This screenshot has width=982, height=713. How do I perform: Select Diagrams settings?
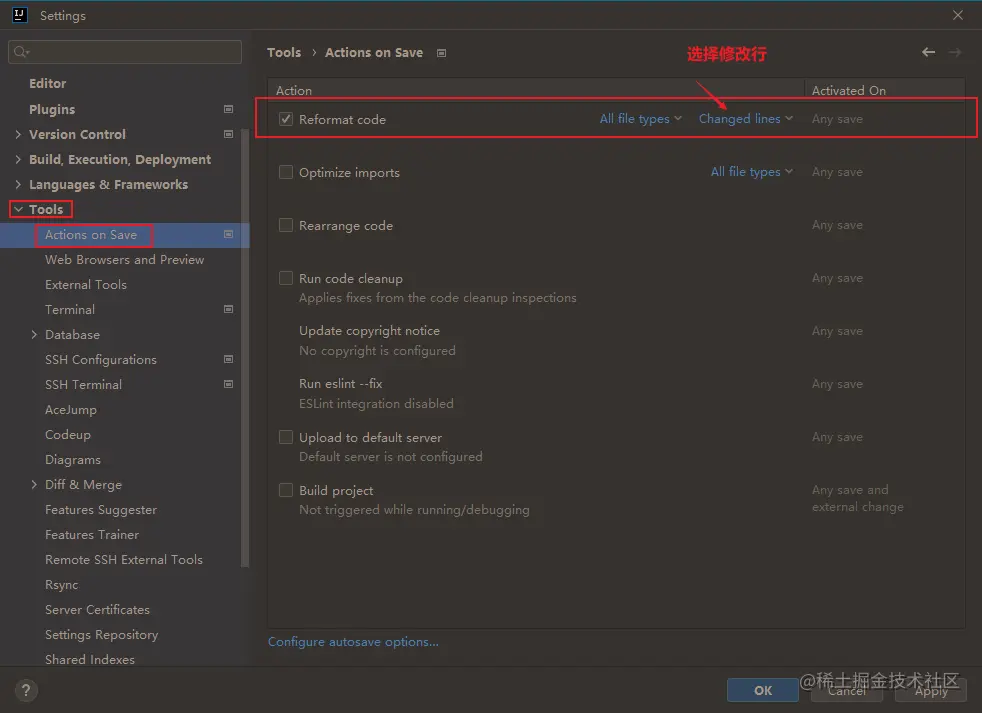[73, 460]
